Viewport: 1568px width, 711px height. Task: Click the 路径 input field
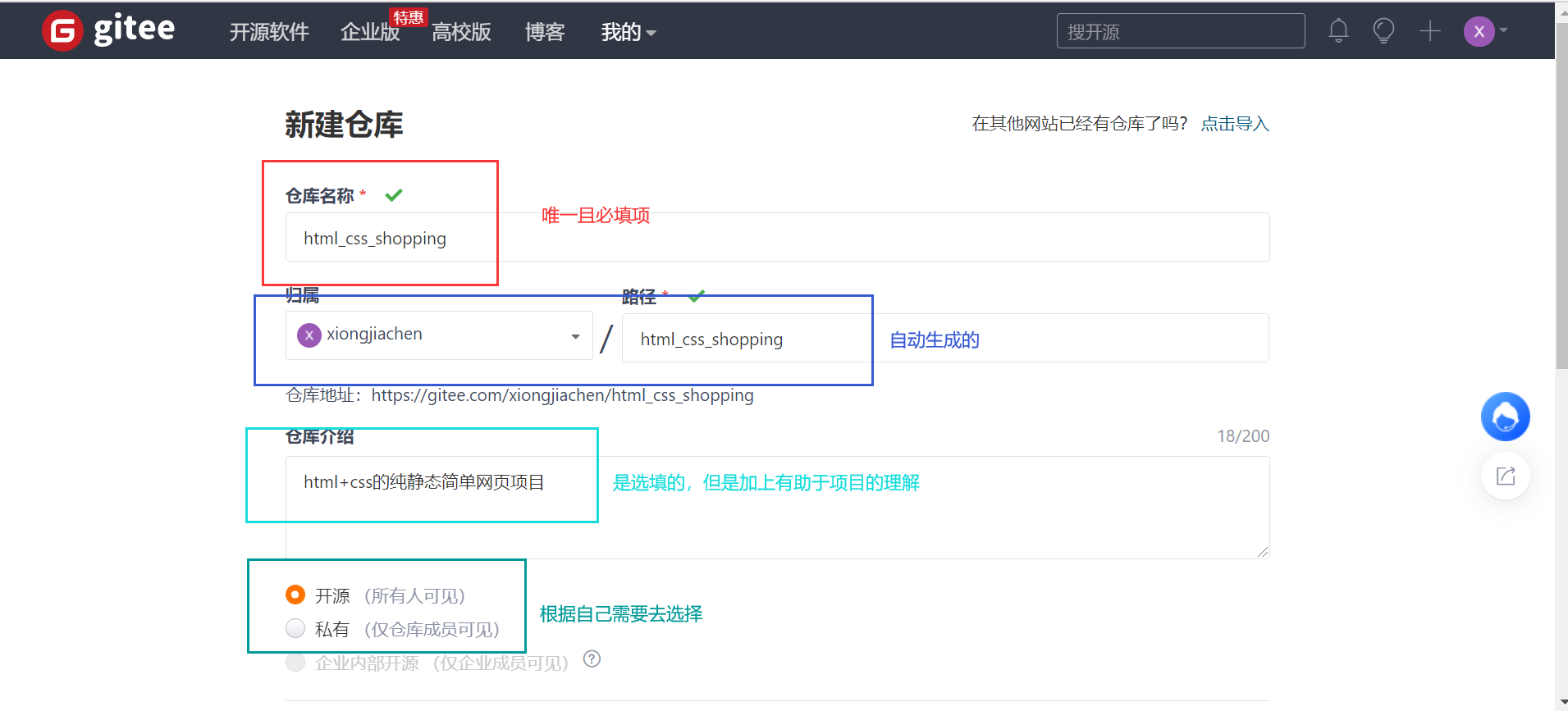tap(945, 338)
